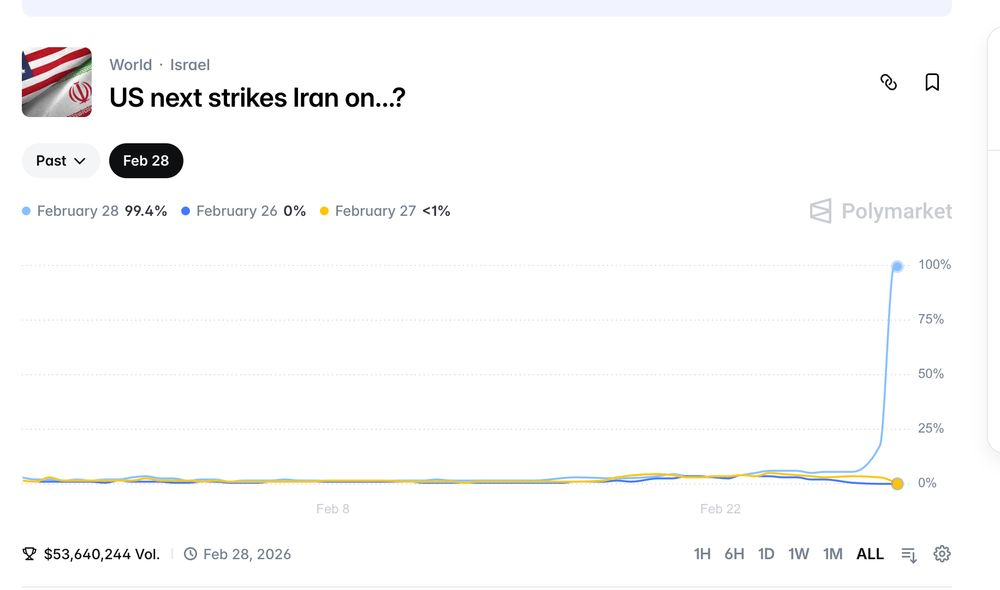Switch chart range to 6H
This screenshot has width=1000, height=590.
pyautogui.click(x=734, y=554)
